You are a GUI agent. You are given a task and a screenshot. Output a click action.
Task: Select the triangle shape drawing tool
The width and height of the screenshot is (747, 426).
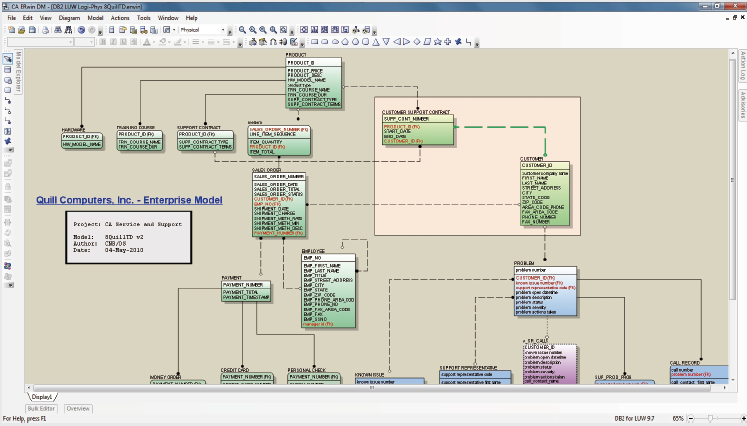tap(376, 42)
